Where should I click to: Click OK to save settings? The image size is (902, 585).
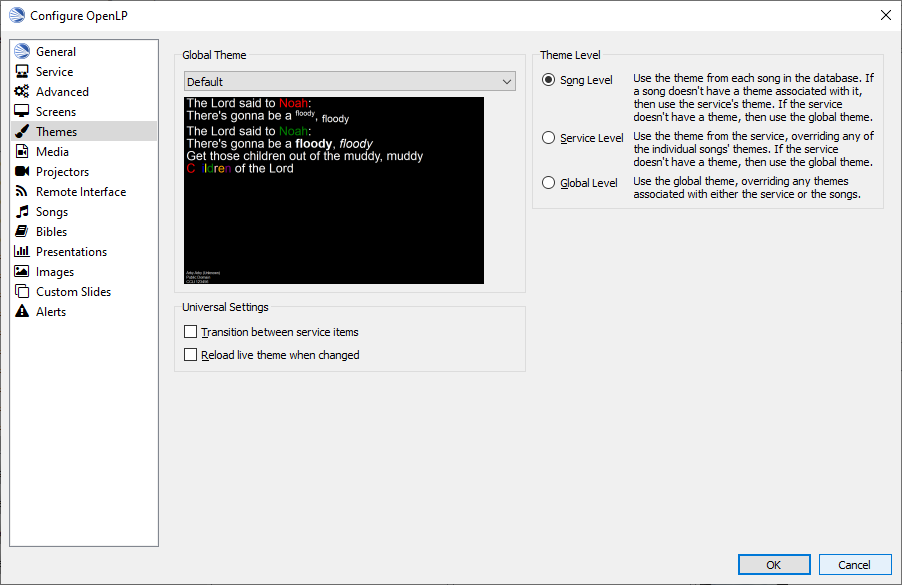click(774, 564)
